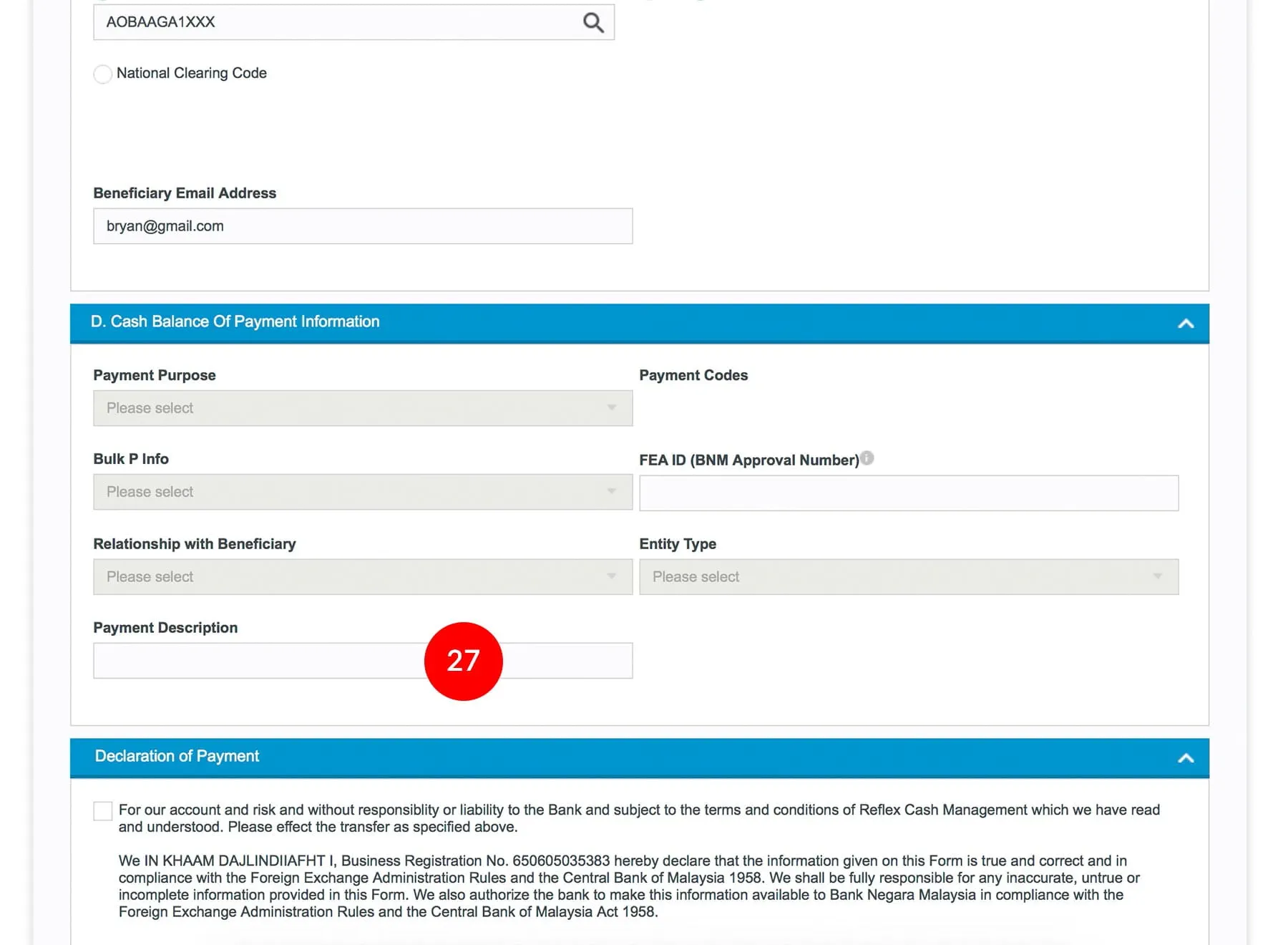Click the D. Cash Balance Of Payment Information title
Image resolution: width=1288 pixels, height=945 pixels.
[x=235, y=322]
